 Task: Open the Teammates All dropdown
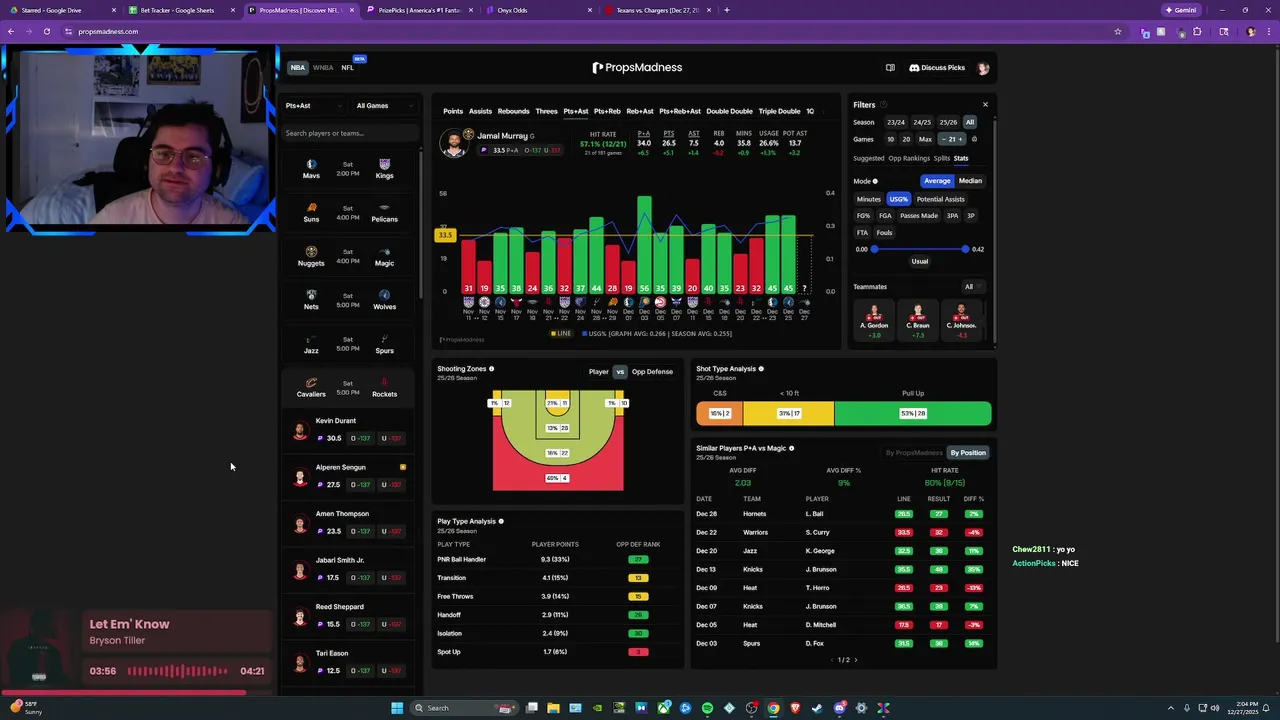[x=971, y=287]
